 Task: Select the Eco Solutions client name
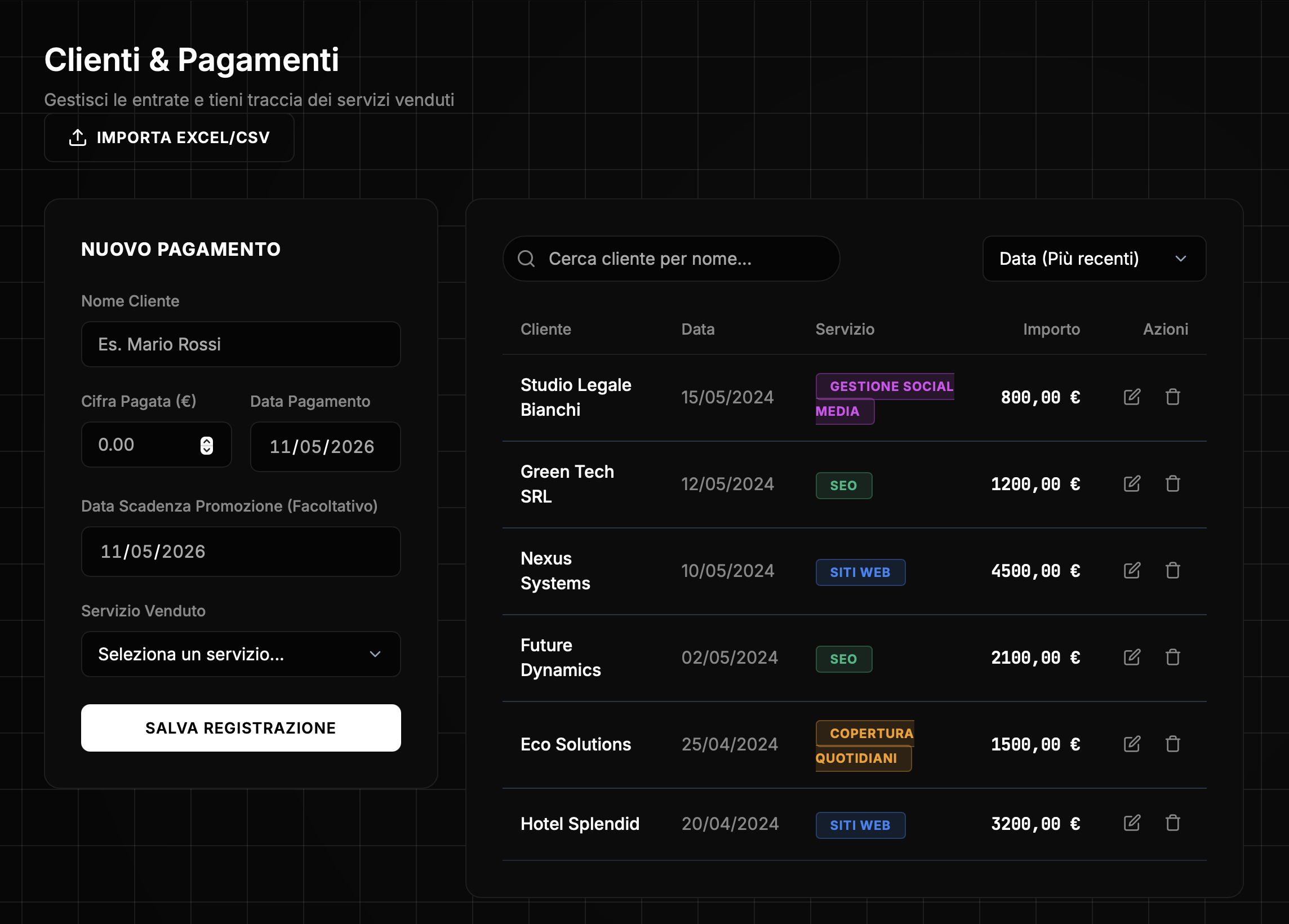(x=576, y=744)
